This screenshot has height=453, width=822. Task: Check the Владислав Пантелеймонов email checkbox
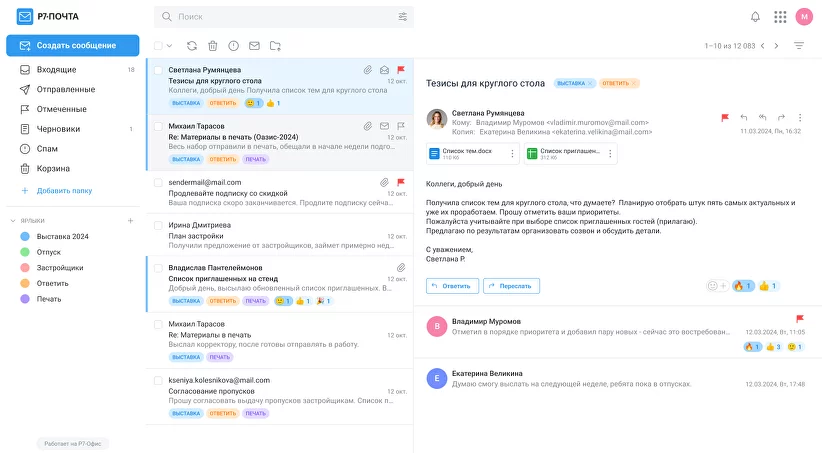coord(158,267)
